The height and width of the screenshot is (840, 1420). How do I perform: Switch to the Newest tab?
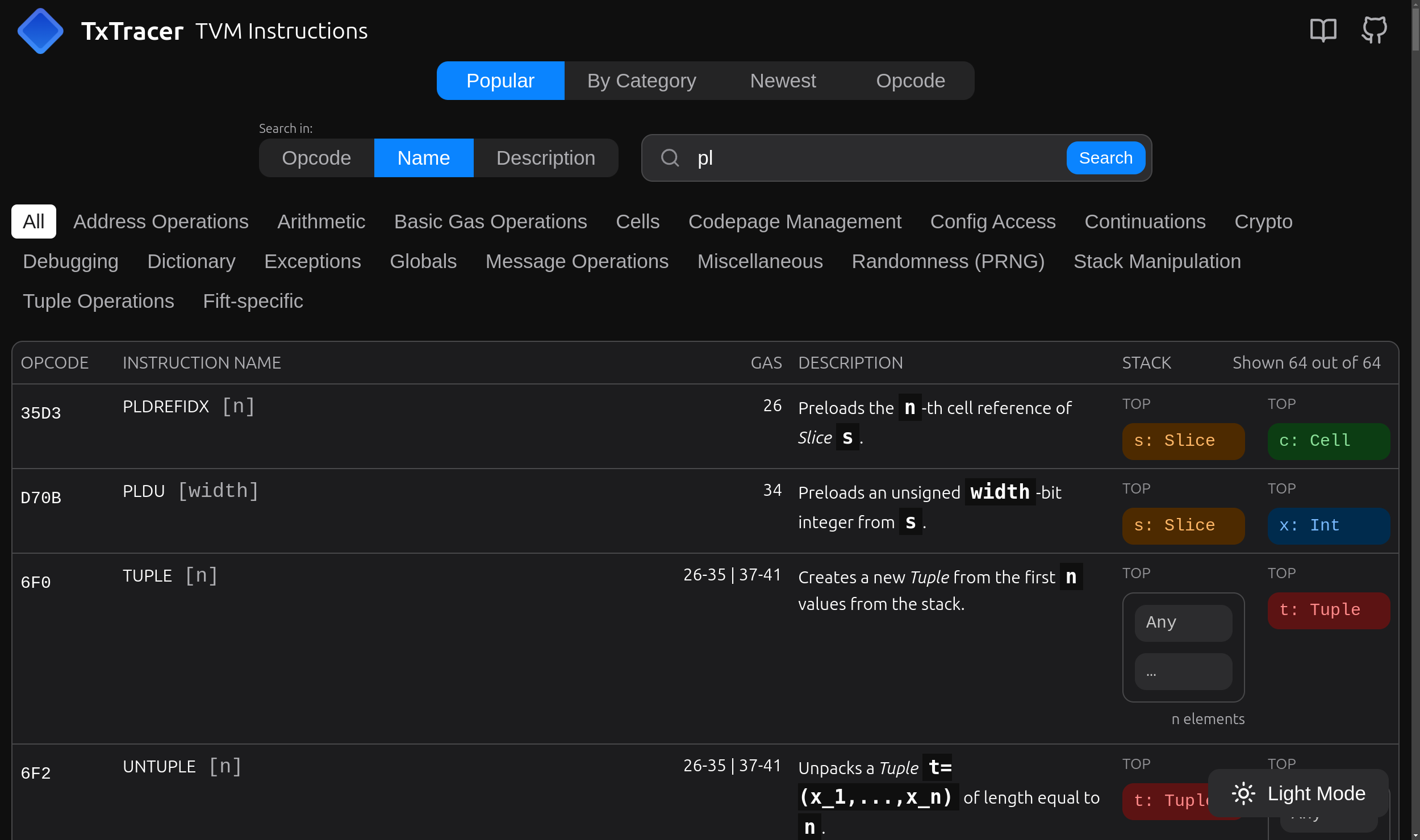(x=783, y=81)
